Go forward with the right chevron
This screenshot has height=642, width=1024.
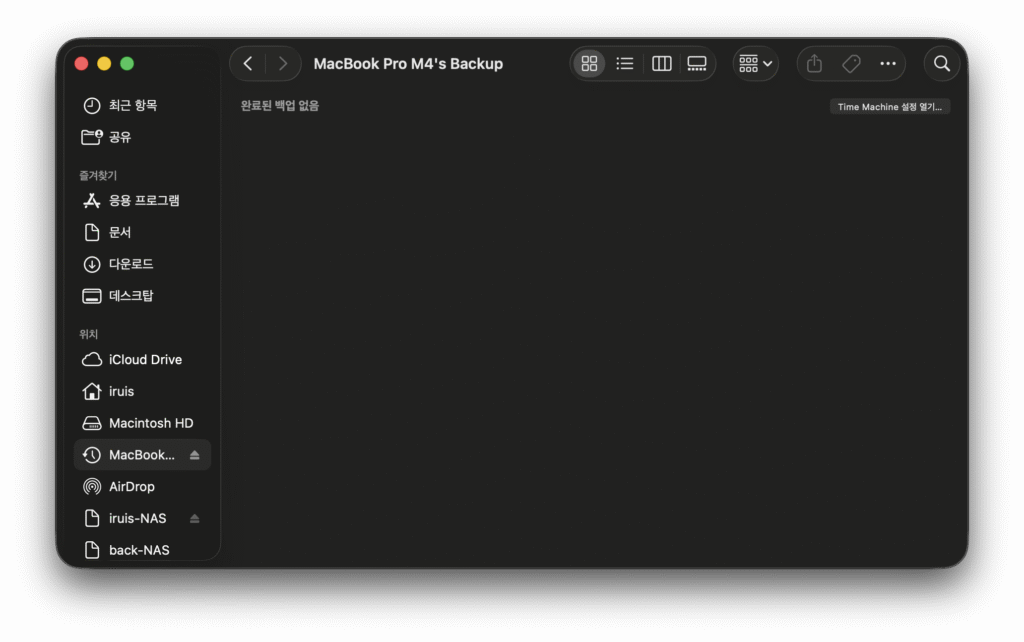tap(283, 64)
